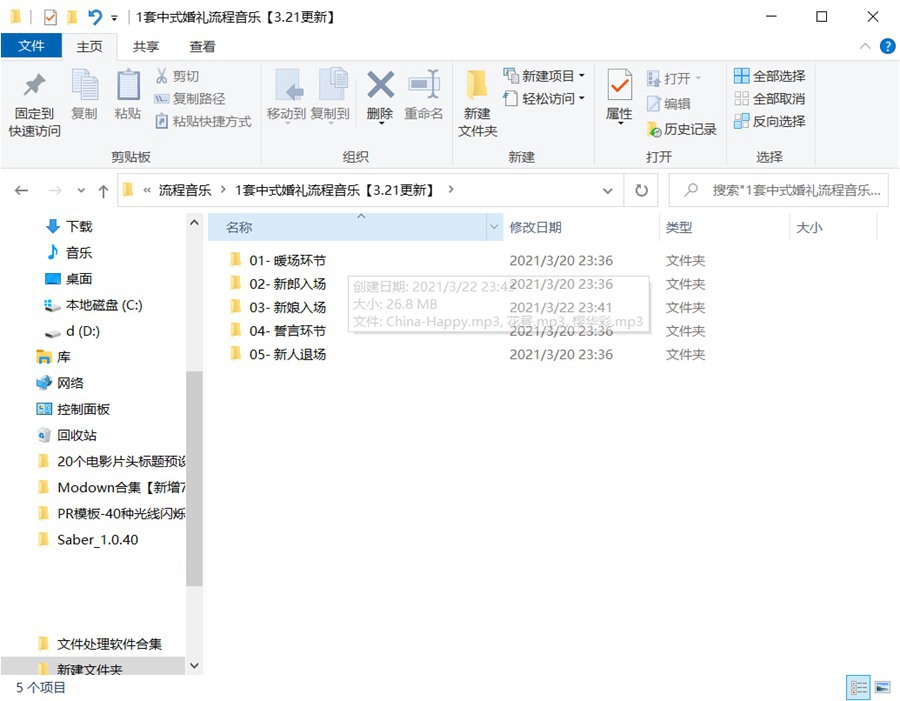
Task: Go up one folder level
Action: (x=103, y=191)
